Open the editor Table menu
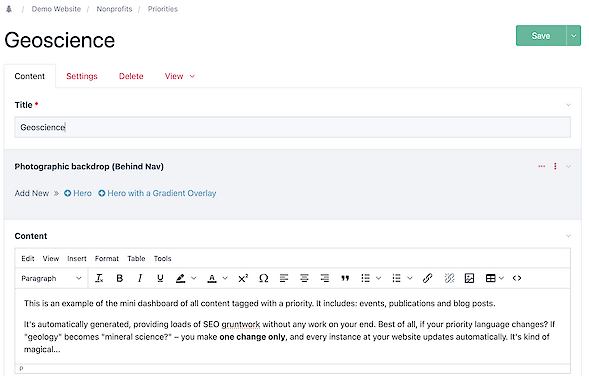 click(136, 258)
